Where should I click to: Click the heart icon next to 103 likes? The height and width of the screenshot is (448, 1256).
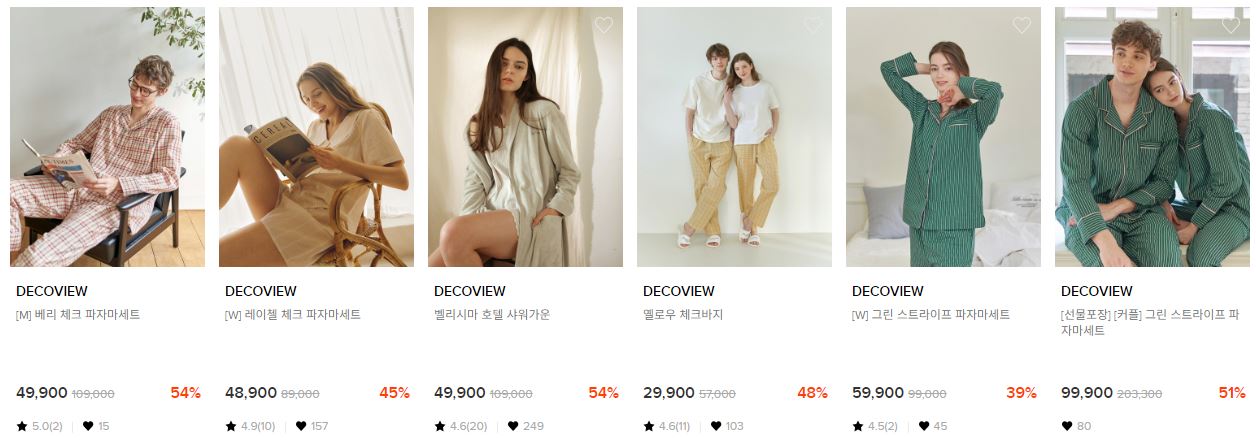pyautogui.click(x=716, y=426)
